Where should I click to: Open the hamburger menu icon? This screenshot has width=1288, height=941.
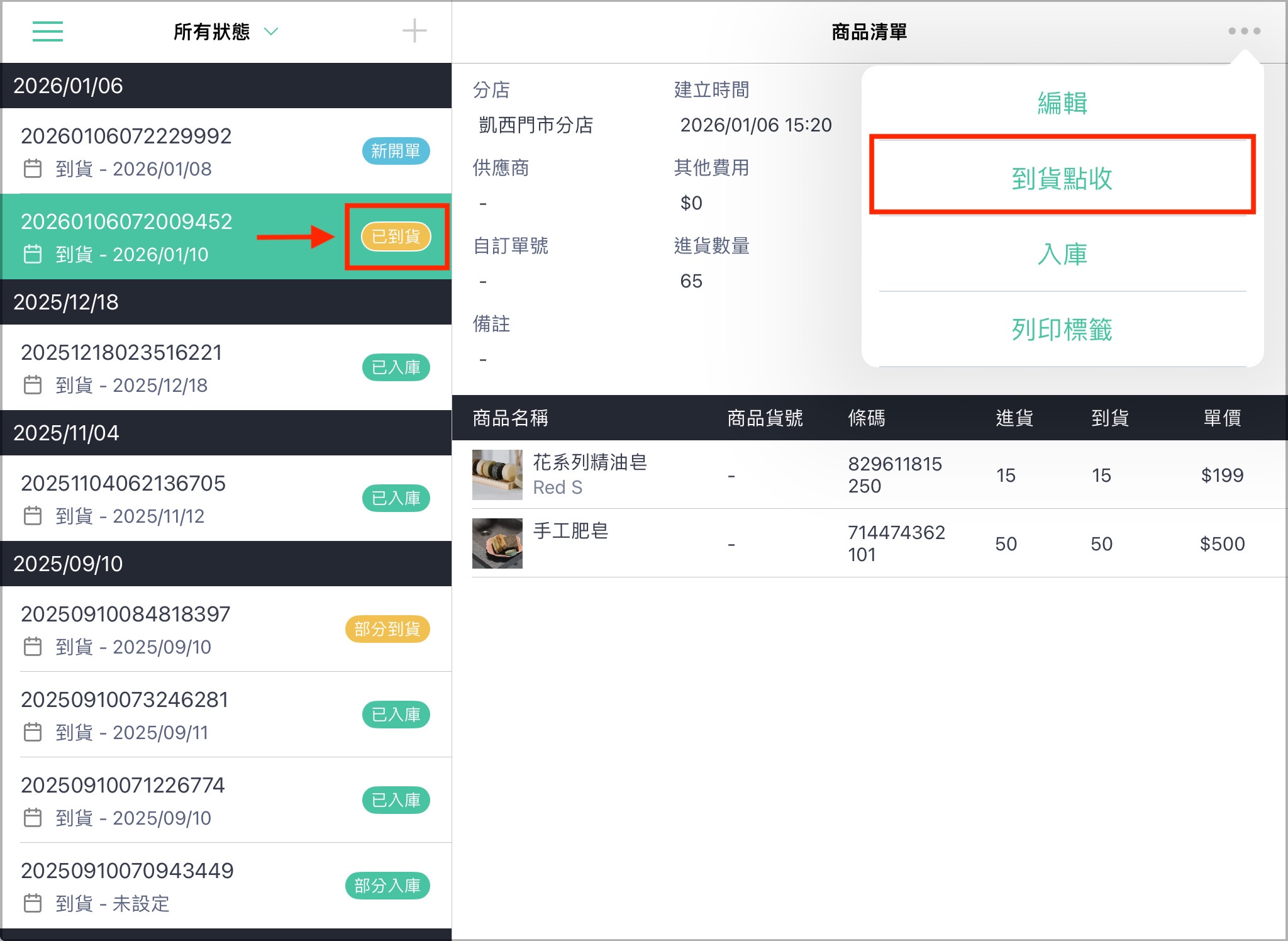point(48,31)
